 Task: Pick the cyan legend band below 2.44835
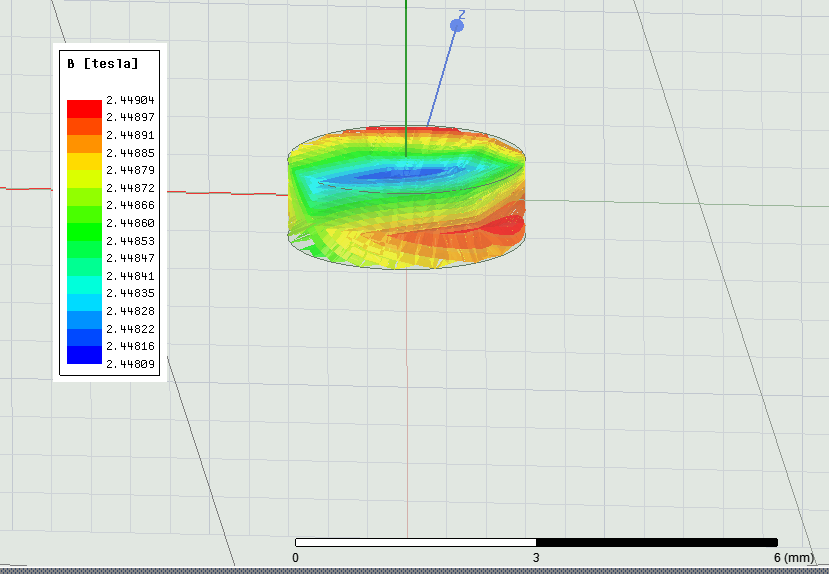pos(85,302)
